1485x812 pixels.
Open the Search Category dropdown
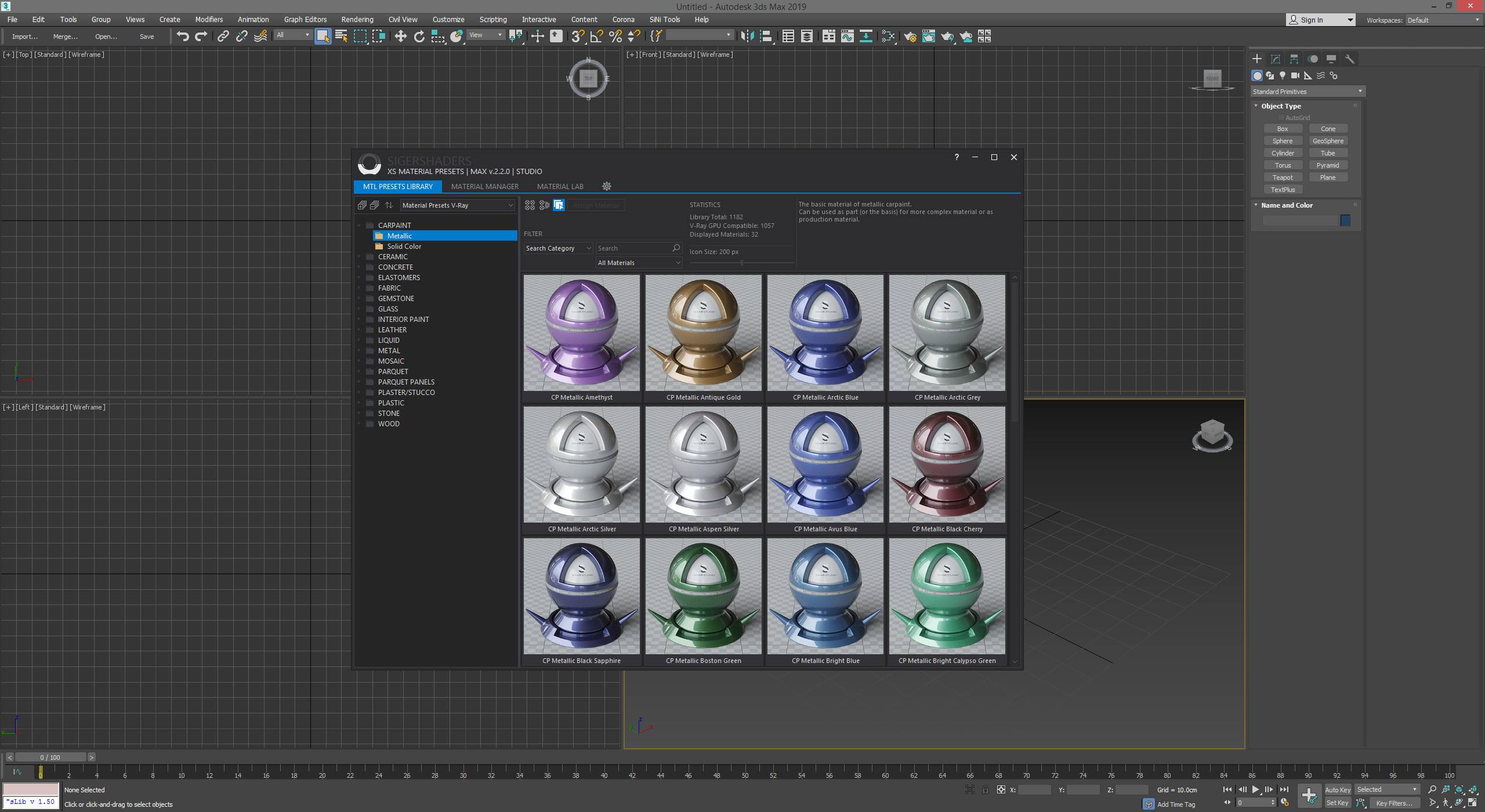click(x=558, y=248)
